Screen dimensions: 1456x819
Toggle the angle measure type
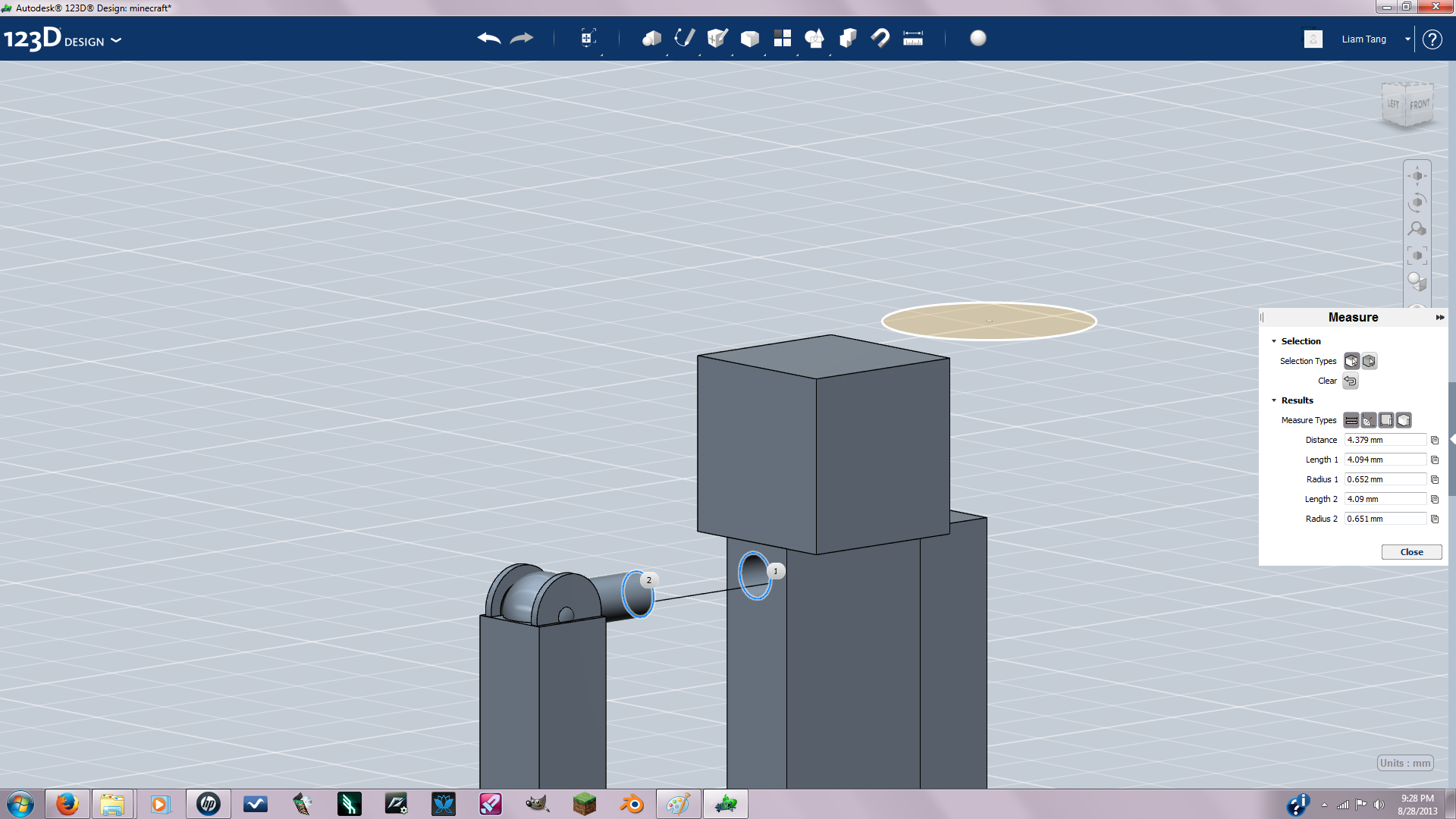coord(1369,420)
